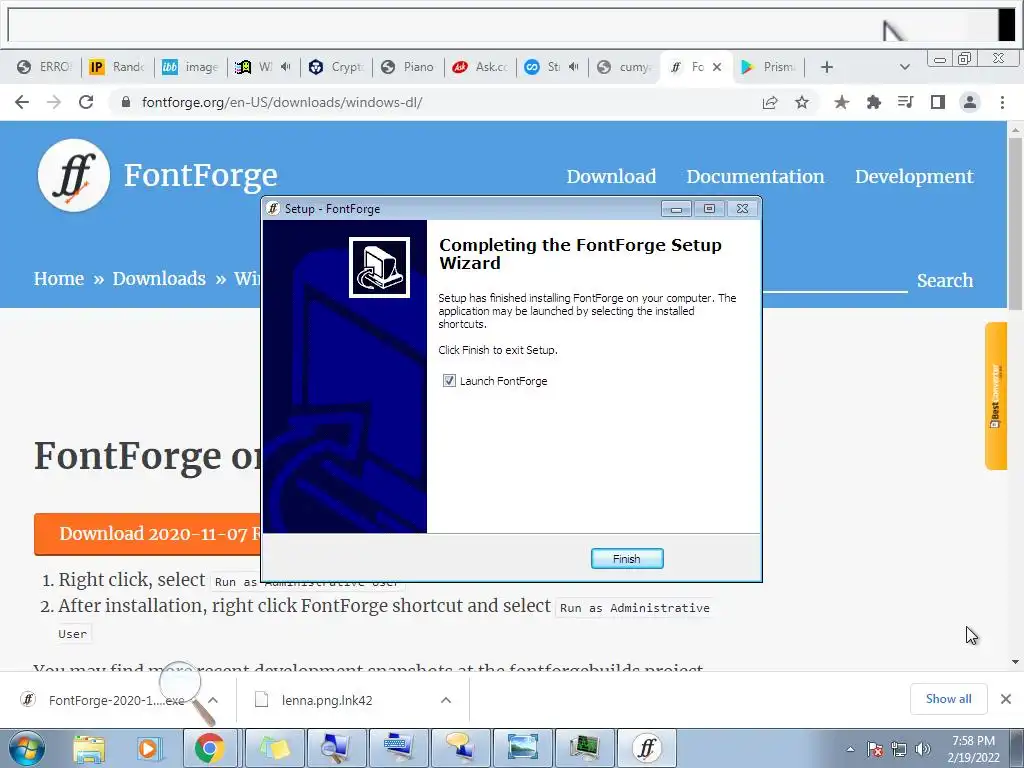Click Show all downloads
The image size is (1024, 768).
point(948,699)
